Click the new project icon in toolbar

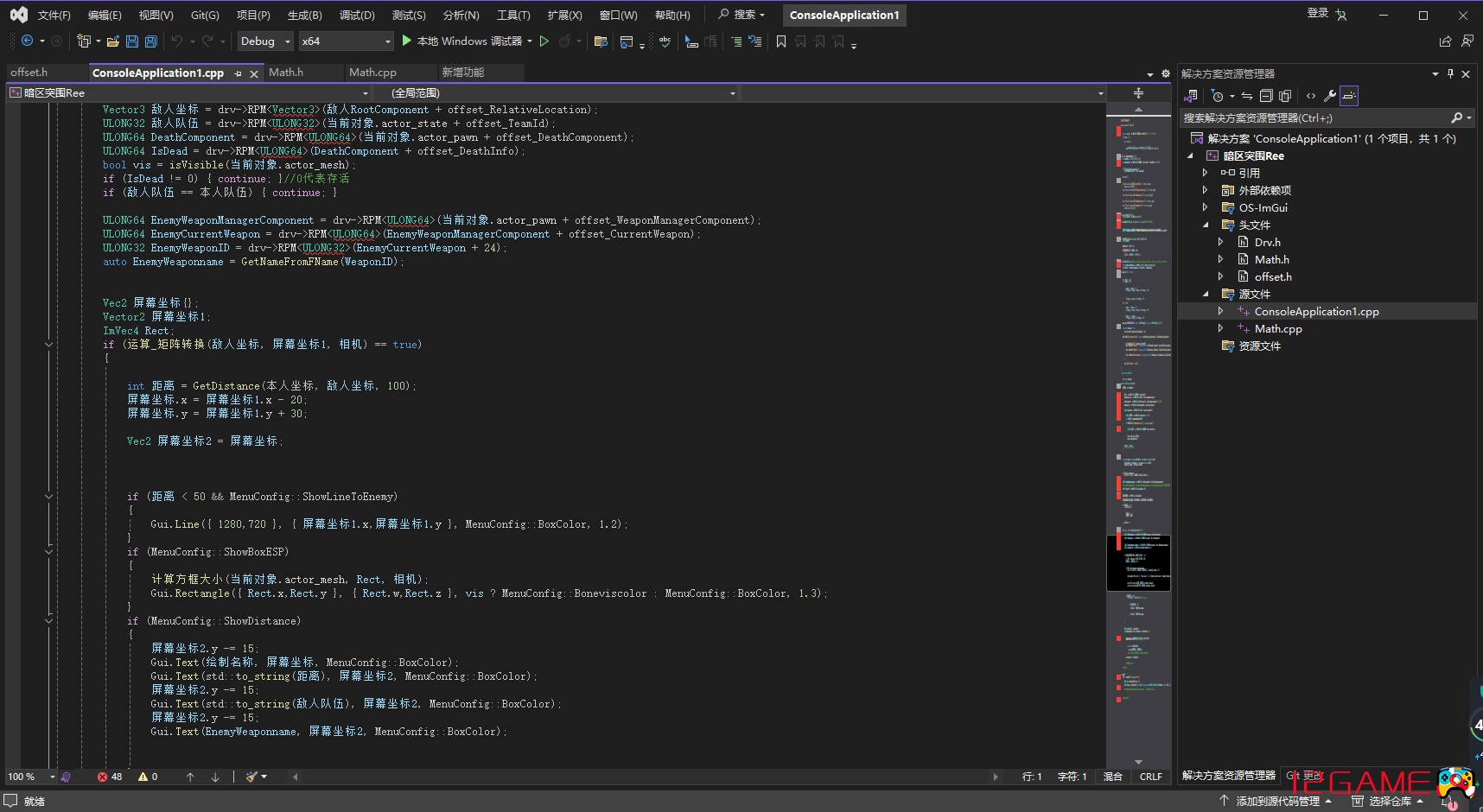pyautogui.click(x=83, y=41)
